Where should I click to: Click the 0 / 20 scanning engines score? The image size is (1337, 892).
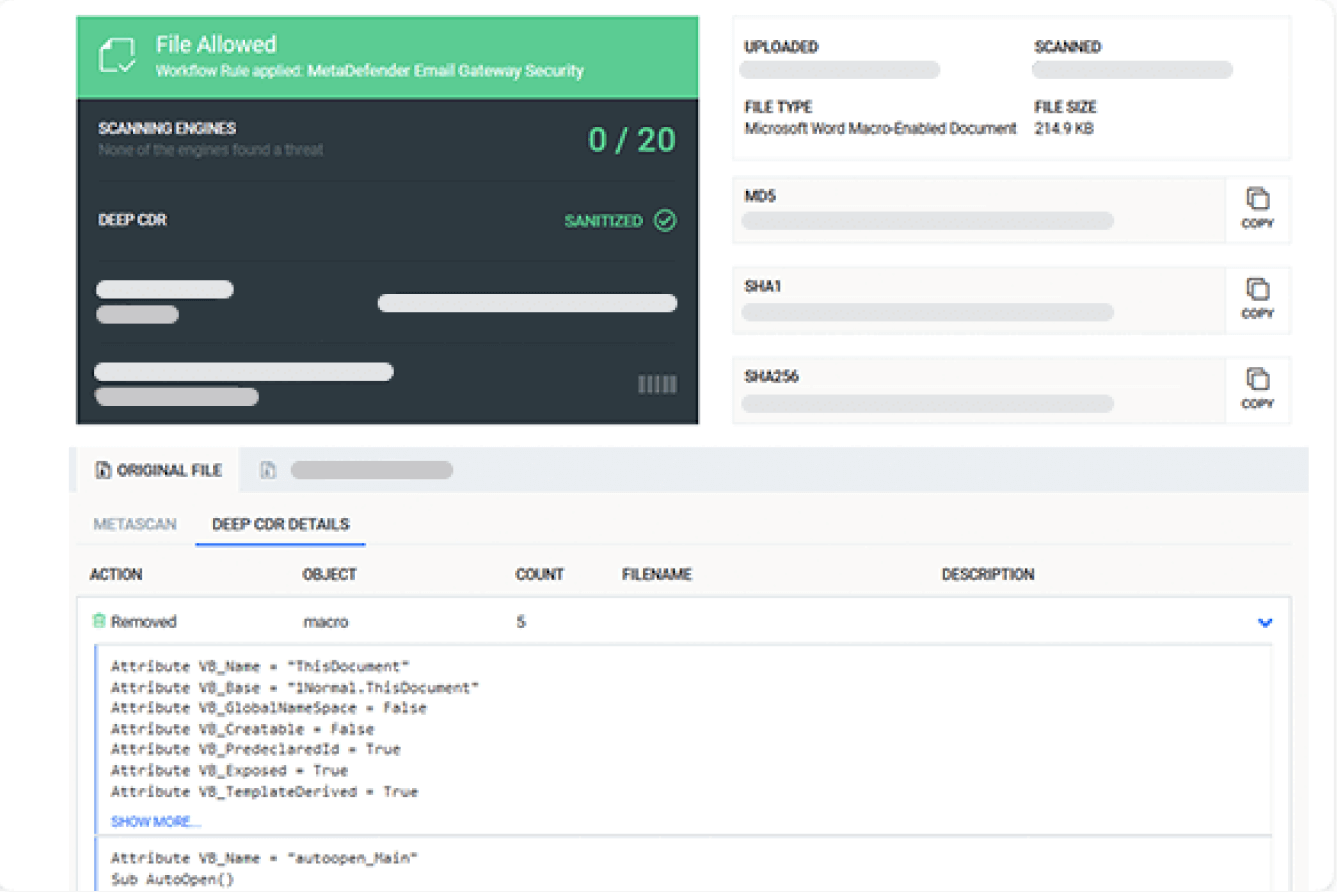pyautogui.click(x=631, y=140)
